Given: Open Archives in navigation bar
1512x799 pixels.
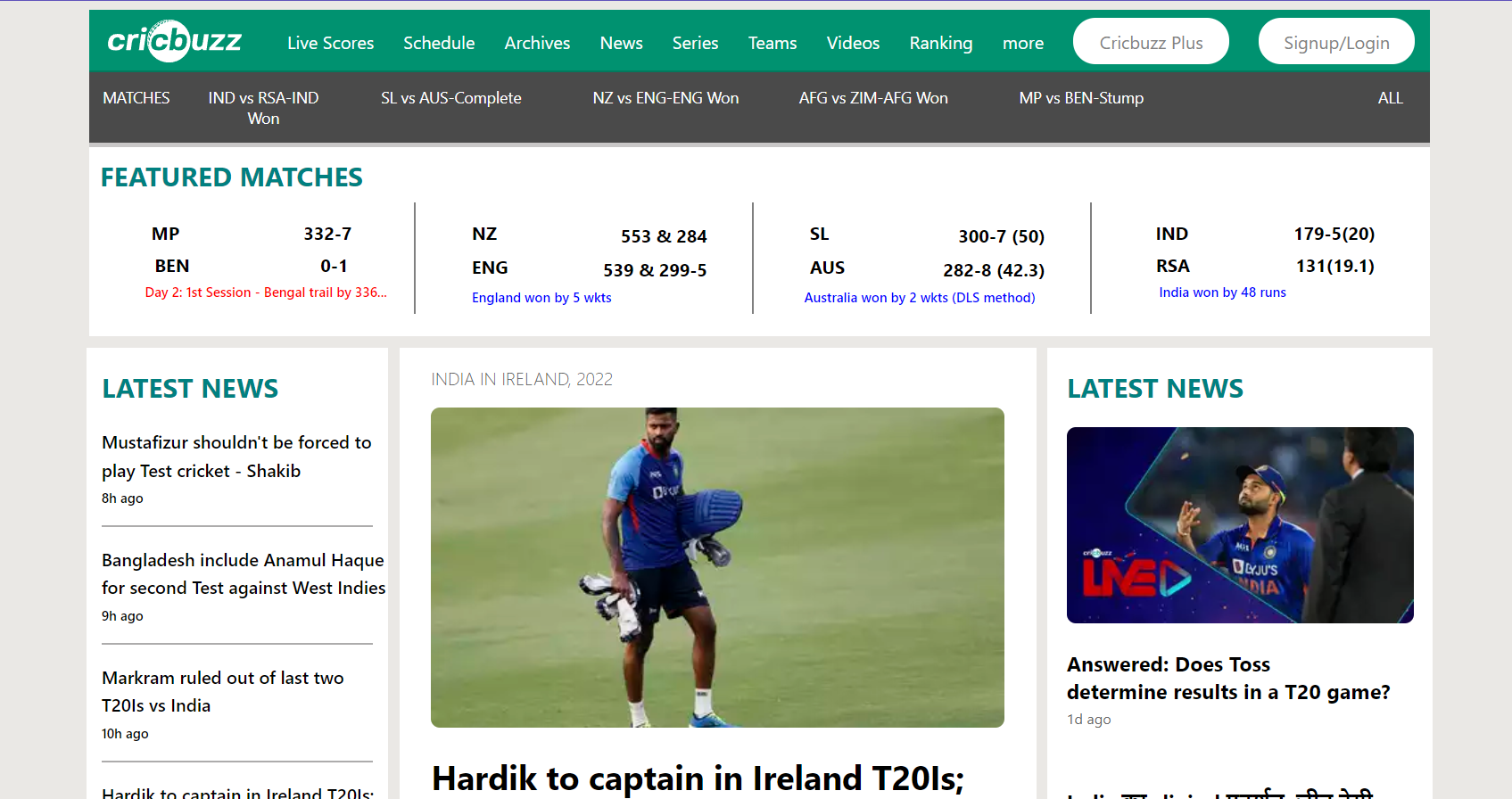Looking at the screenshot, I should pos(537,43).
